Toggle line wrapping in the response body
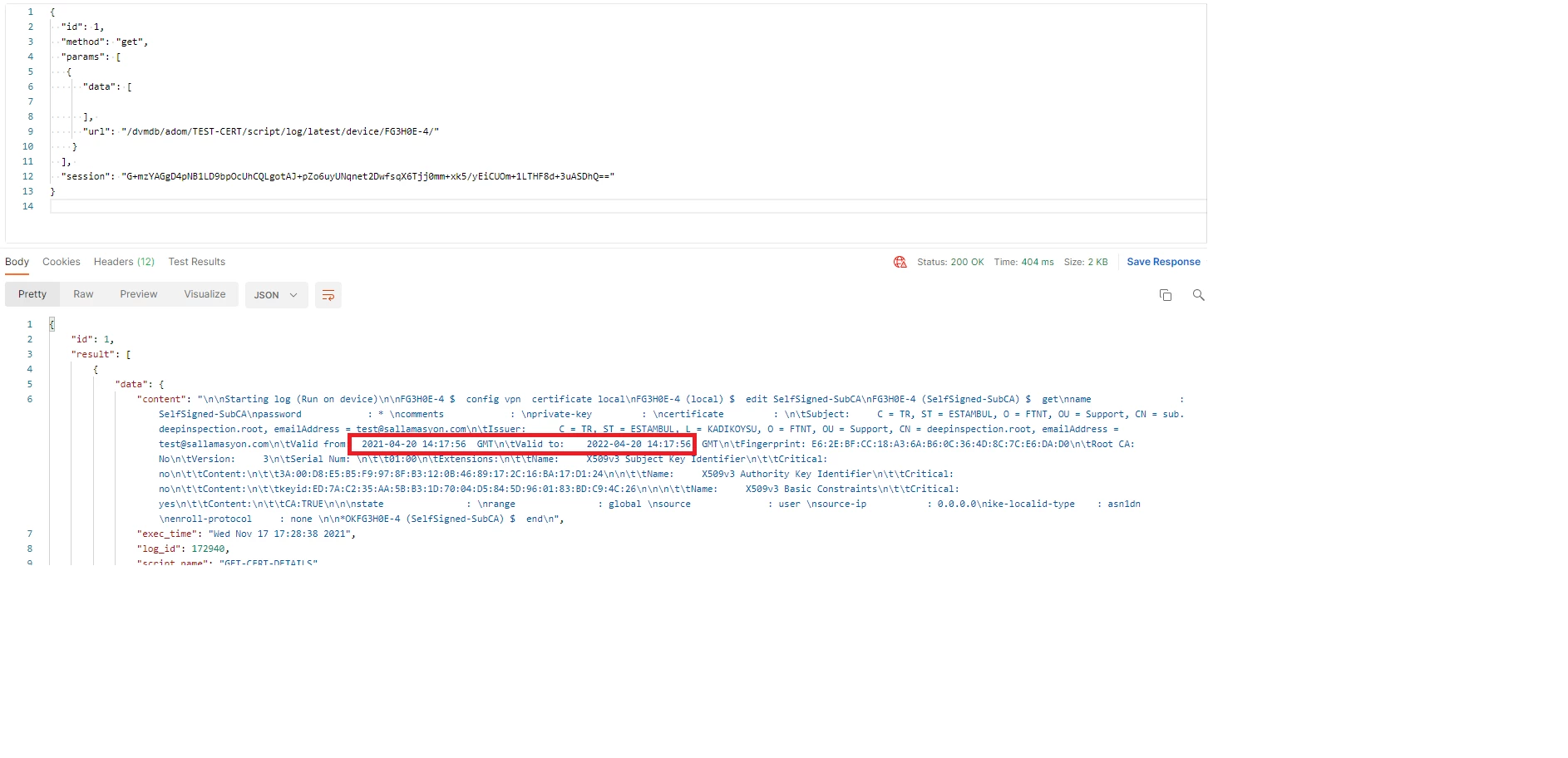Screen dimensions: 1568x758 pos(328,295)
